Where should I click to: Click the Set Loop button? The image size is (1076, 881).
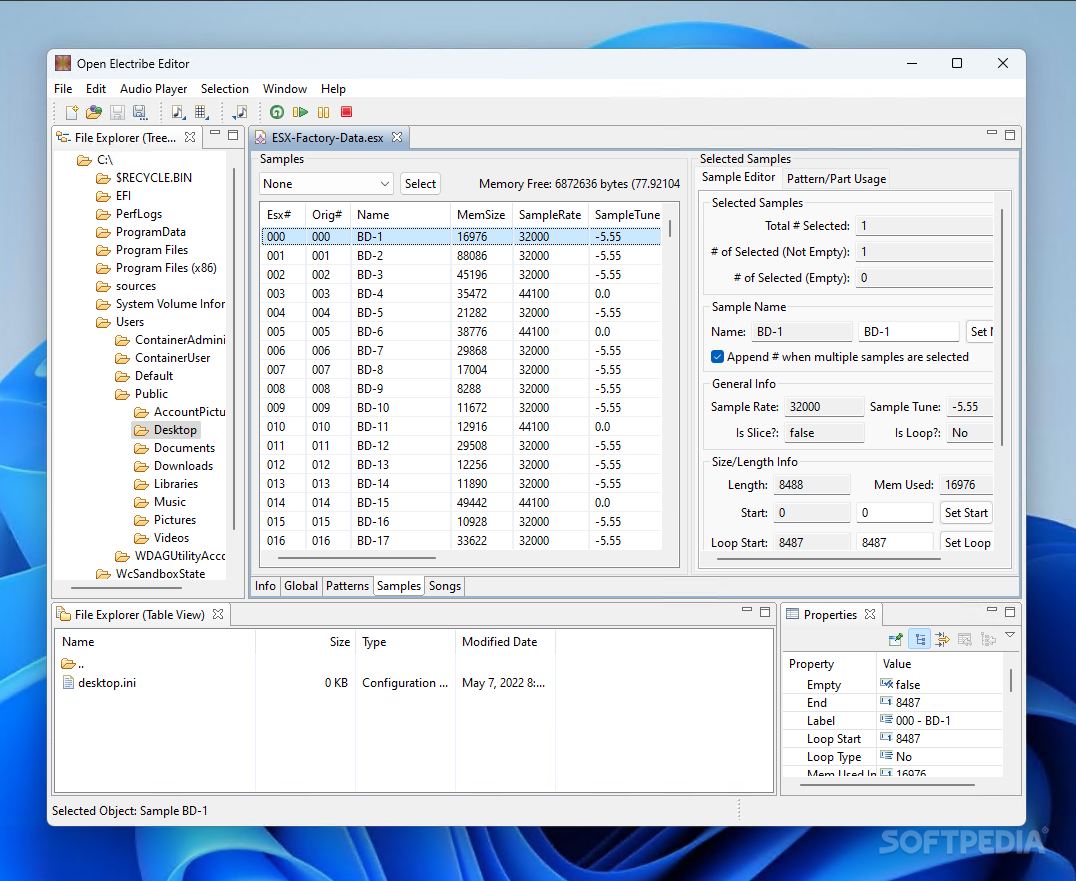coord(967,543)
